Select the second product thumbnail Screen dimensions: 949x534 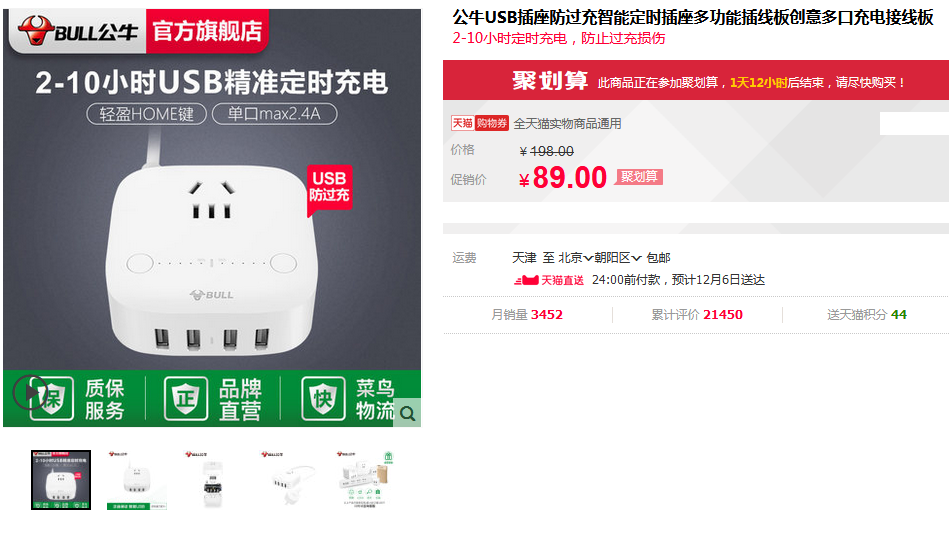click(x=137, y=480)
